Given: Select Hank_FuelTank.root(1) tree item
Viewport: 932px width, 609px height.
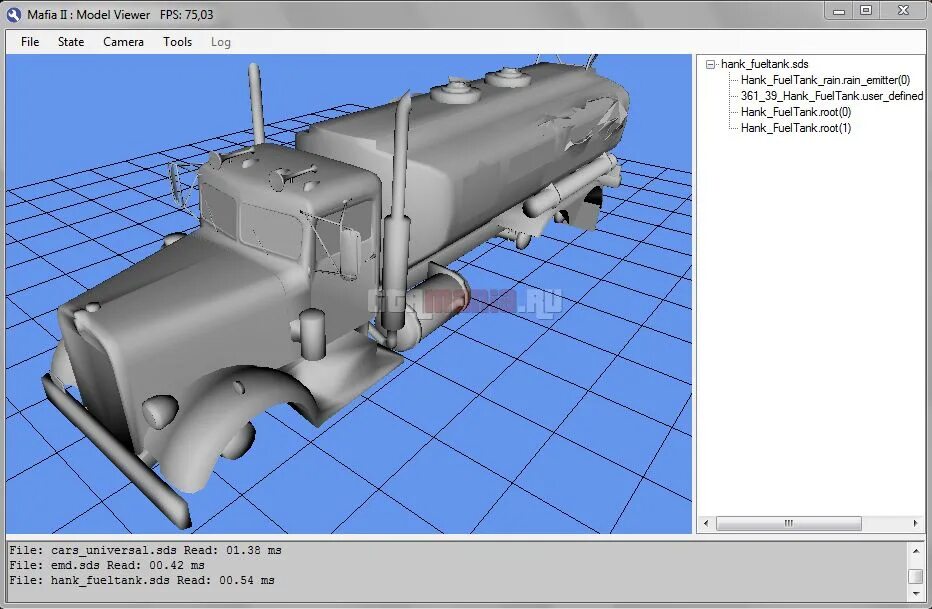Looking at the screenshot, I should 796,128.
